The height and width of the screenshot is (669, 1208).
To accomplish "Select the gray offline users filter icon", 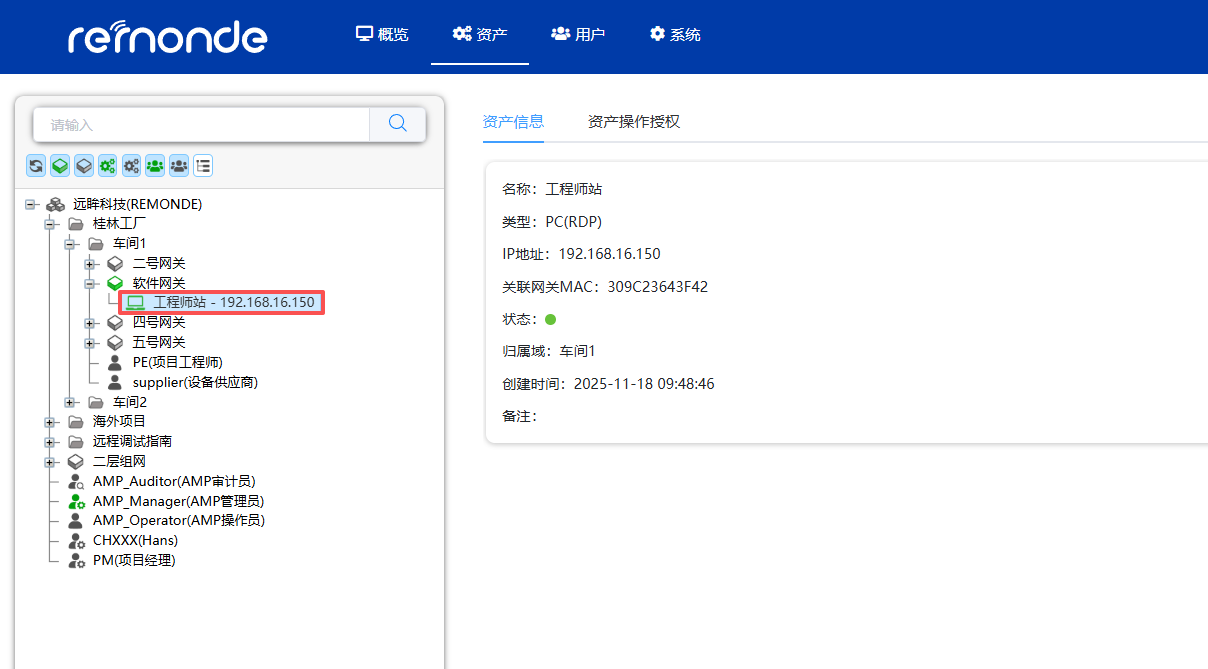I will click(x=178, y=165).
